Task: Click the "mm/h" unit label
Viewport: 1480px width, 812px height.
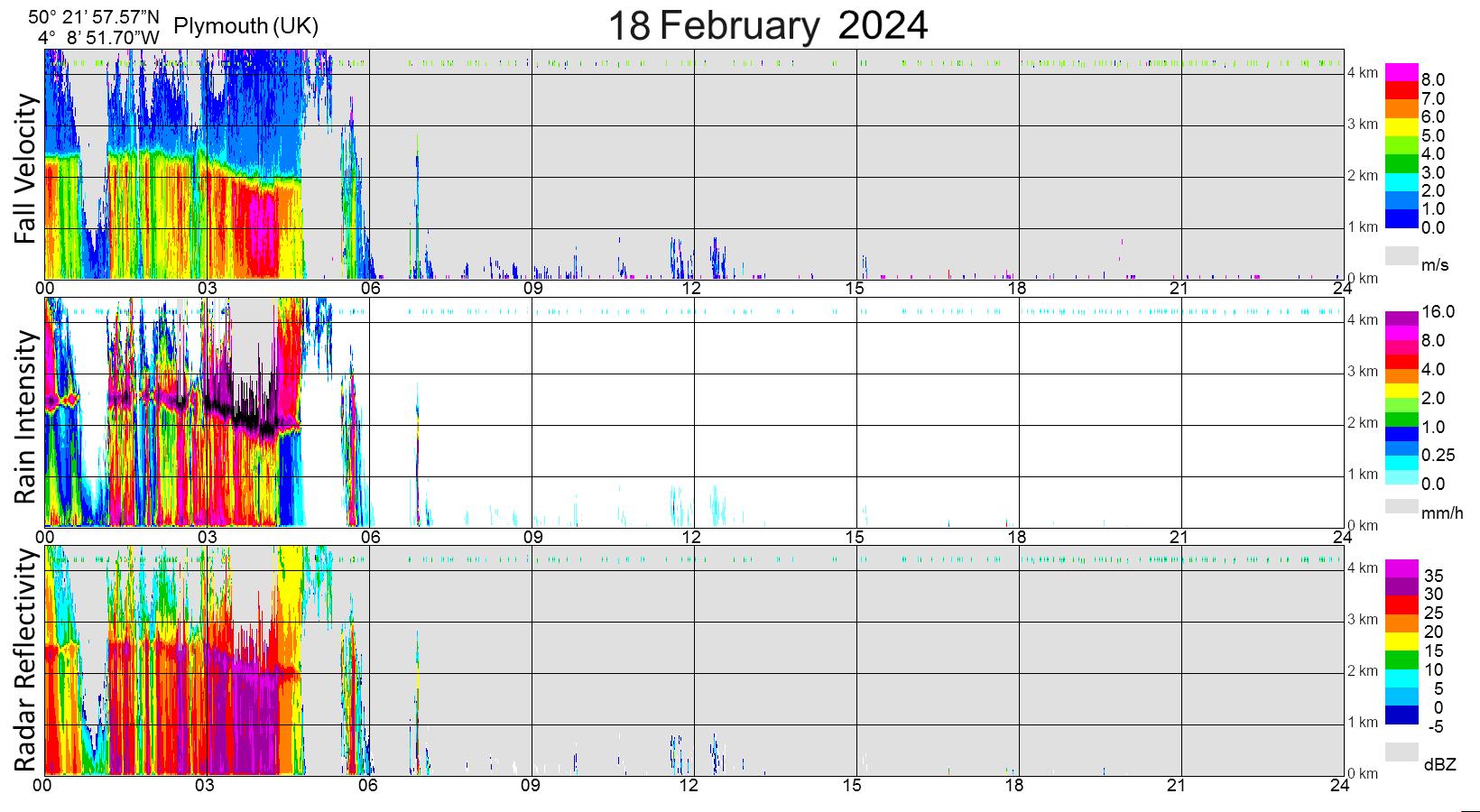Action: (x=1441, y=513)
